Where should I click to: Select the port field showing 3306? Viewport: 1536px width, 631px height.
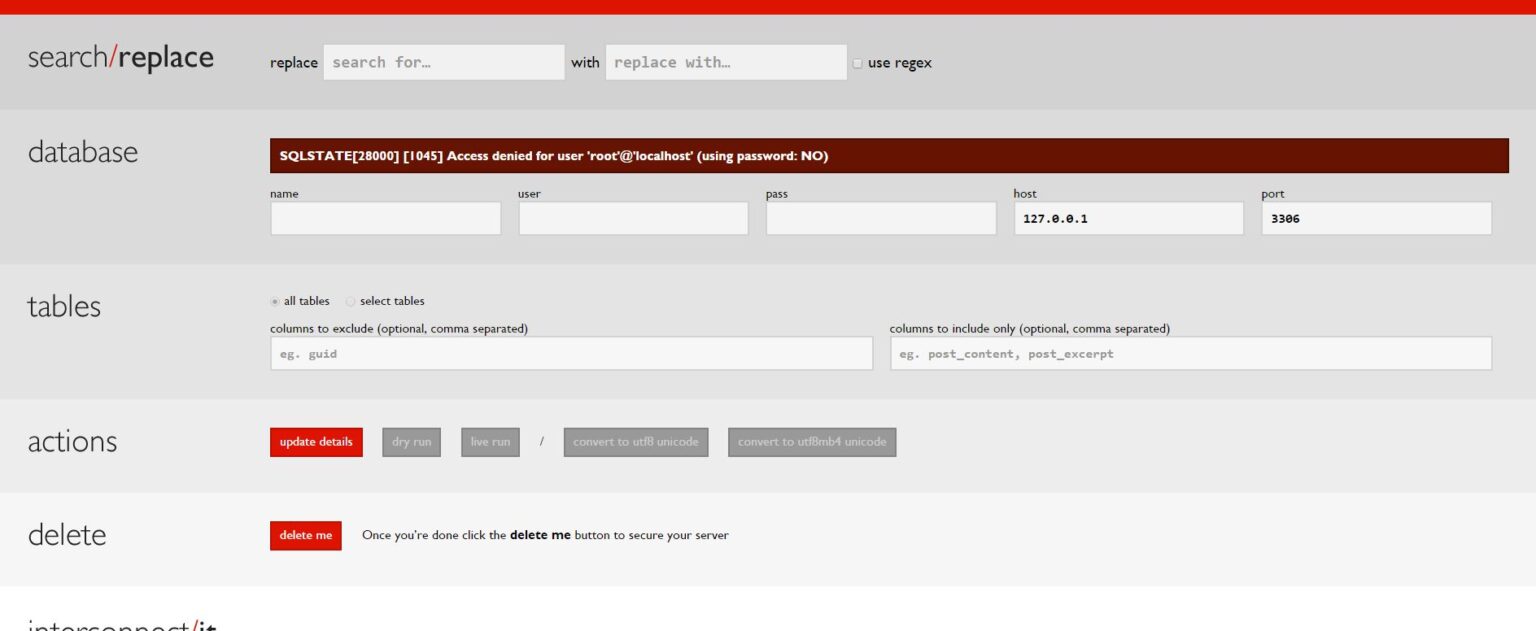[x=1376, y=217]
